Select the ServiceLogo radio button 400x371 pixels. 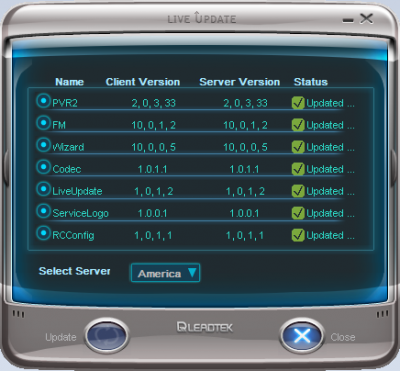point(43,211)
